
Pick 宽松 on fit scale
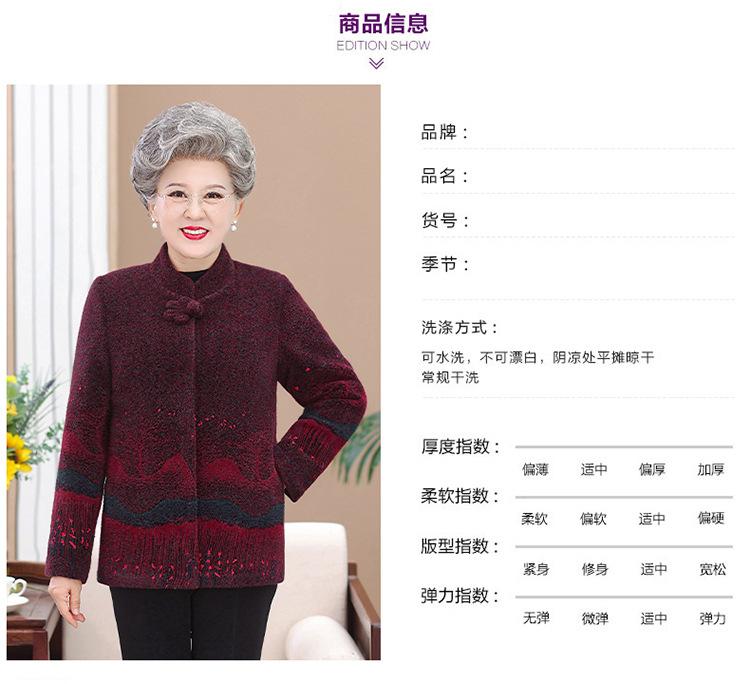[x=713, y=569]
